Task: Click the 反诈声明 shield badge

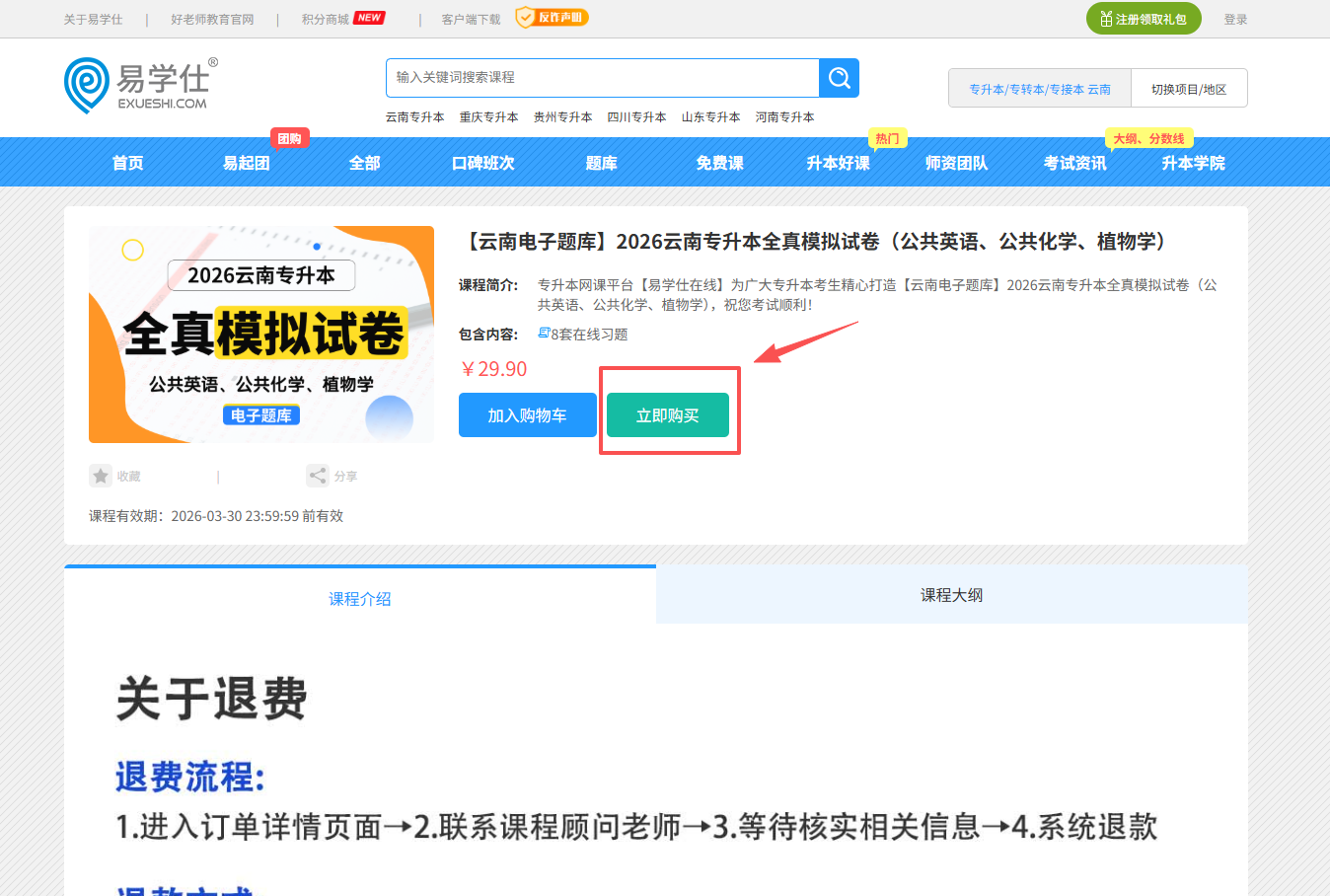Action: (x=552, y=18)
